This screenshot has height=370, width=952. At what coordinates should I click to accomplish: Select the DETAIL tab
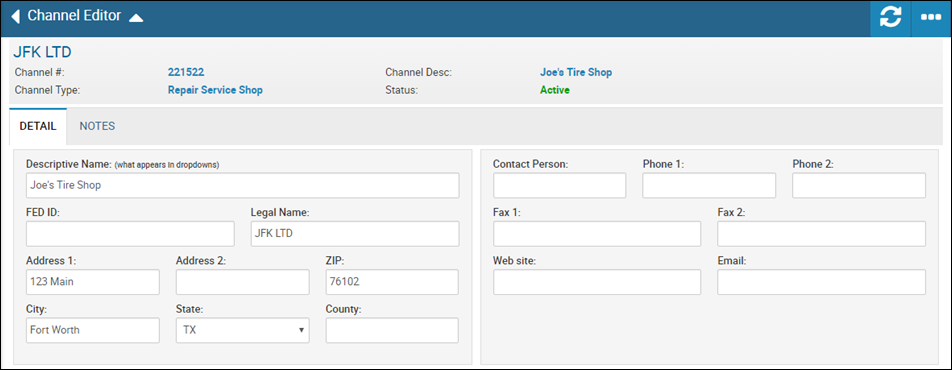coord(38,126)
